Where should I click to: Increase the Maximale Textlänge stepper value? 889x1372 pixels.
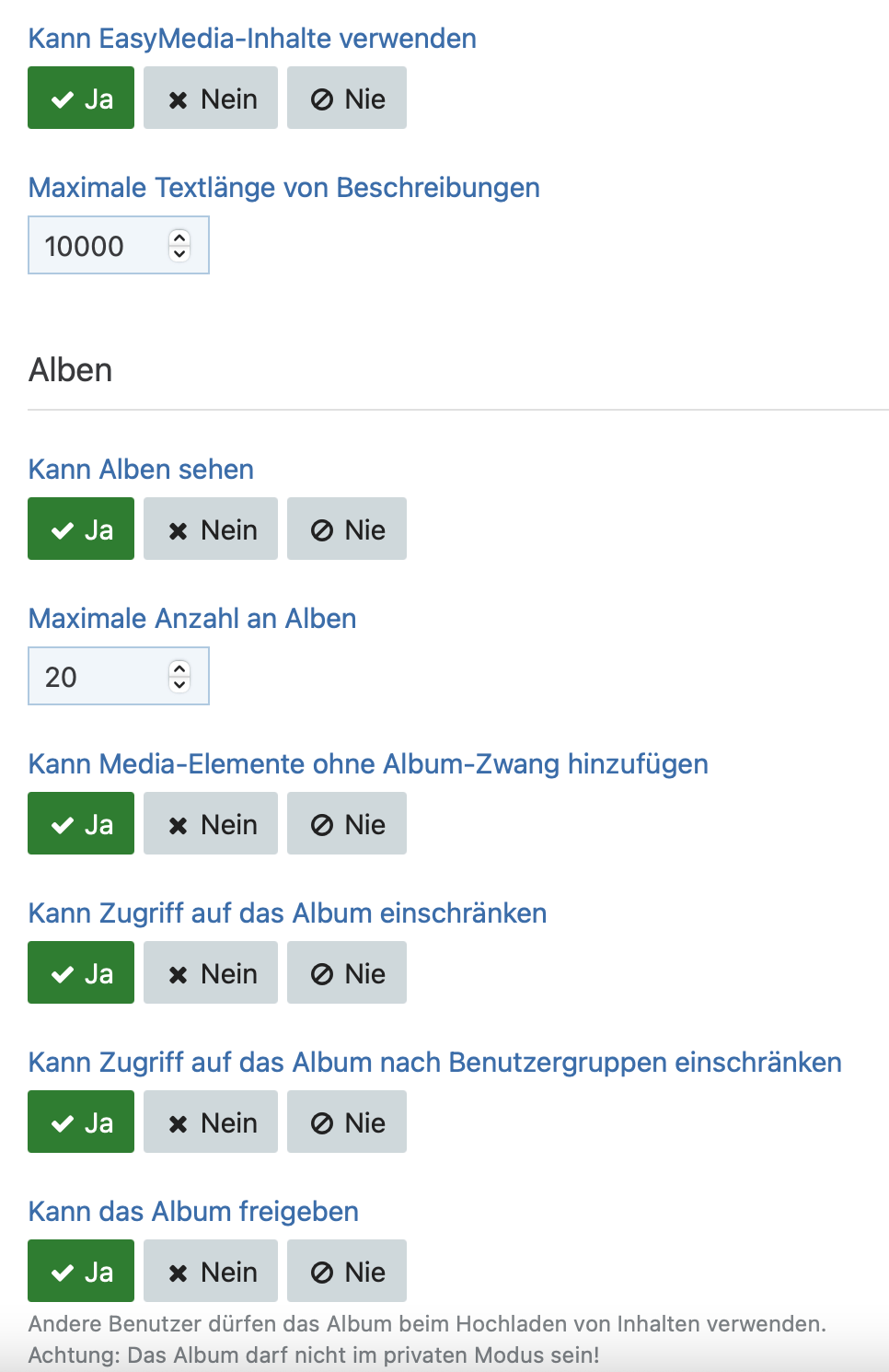[179, 238]
